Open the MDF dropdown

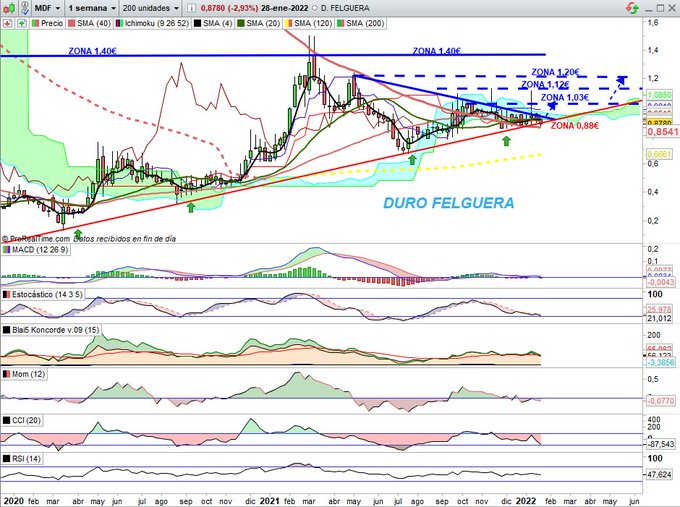pyautogui.click(x=47, y=8)
